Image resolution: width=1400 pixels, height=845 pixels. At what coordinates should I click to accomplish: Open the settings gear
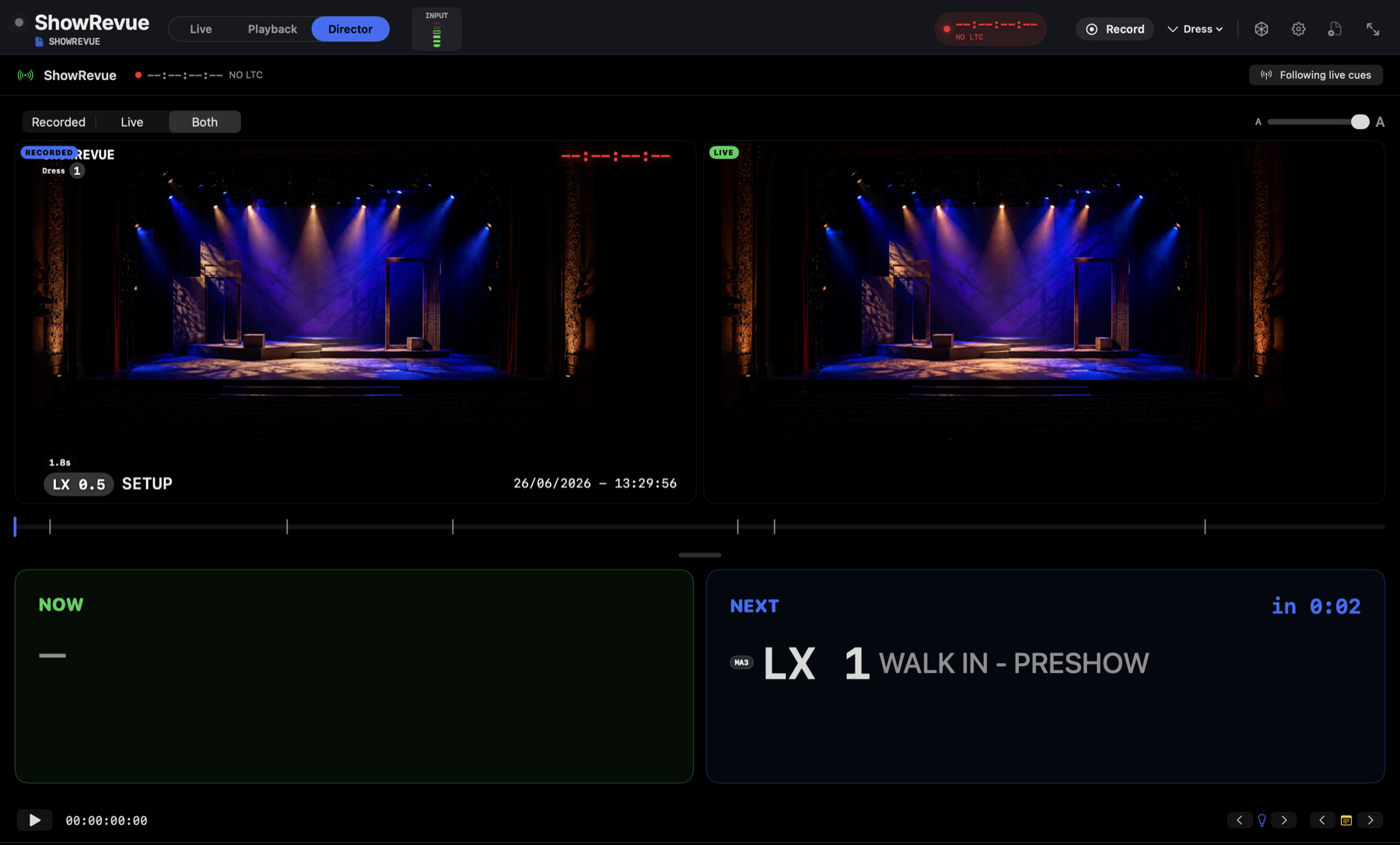point(1298,29)
